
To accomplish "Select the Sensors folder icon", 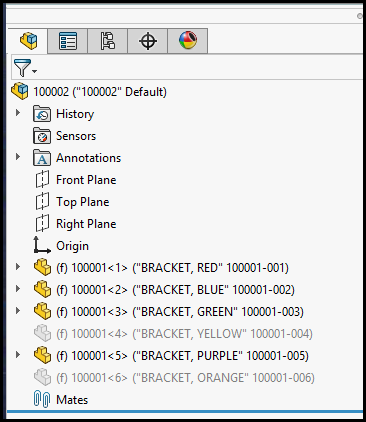I will [x=42, y=136].
